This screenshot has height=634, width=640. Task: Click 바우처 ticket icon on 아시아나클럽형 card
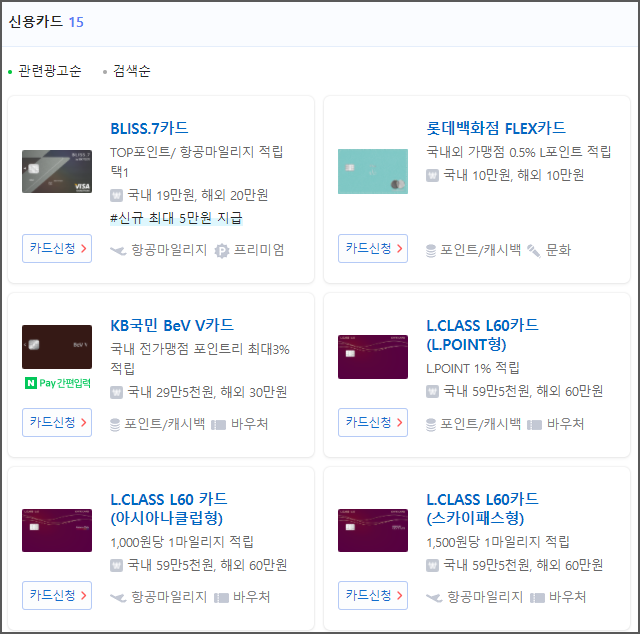click(x=221, y=598)
